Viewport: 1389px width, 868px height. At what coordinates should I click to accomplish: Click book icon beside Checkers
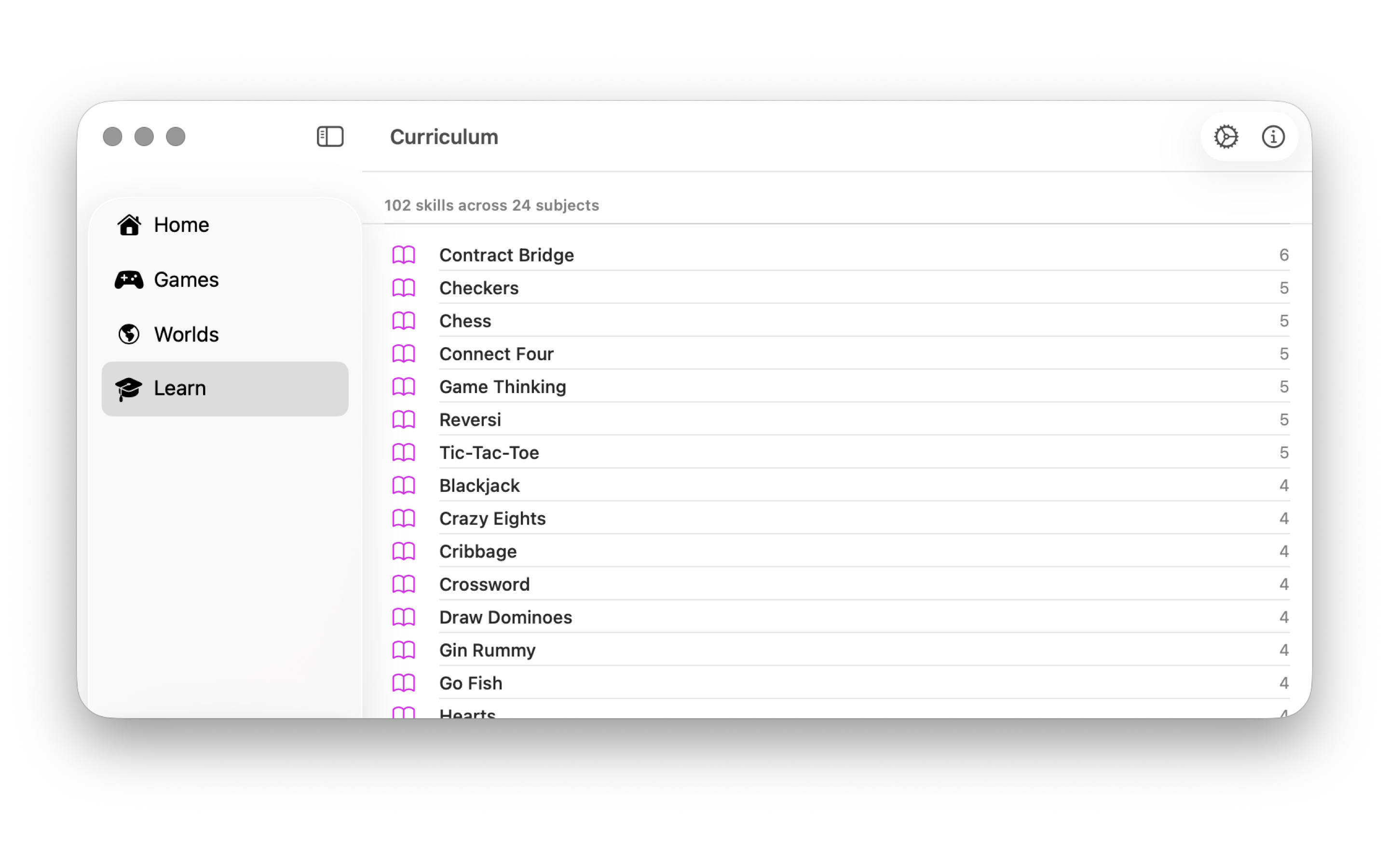click(404, 287)
